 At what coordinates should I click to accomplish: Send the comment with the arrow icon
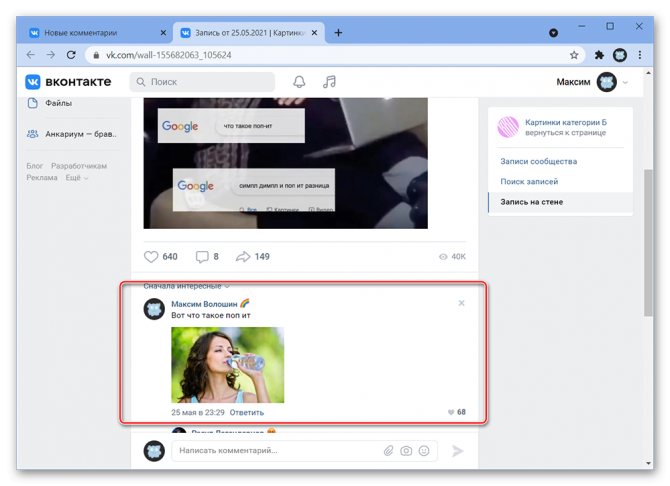click(458, 451)
